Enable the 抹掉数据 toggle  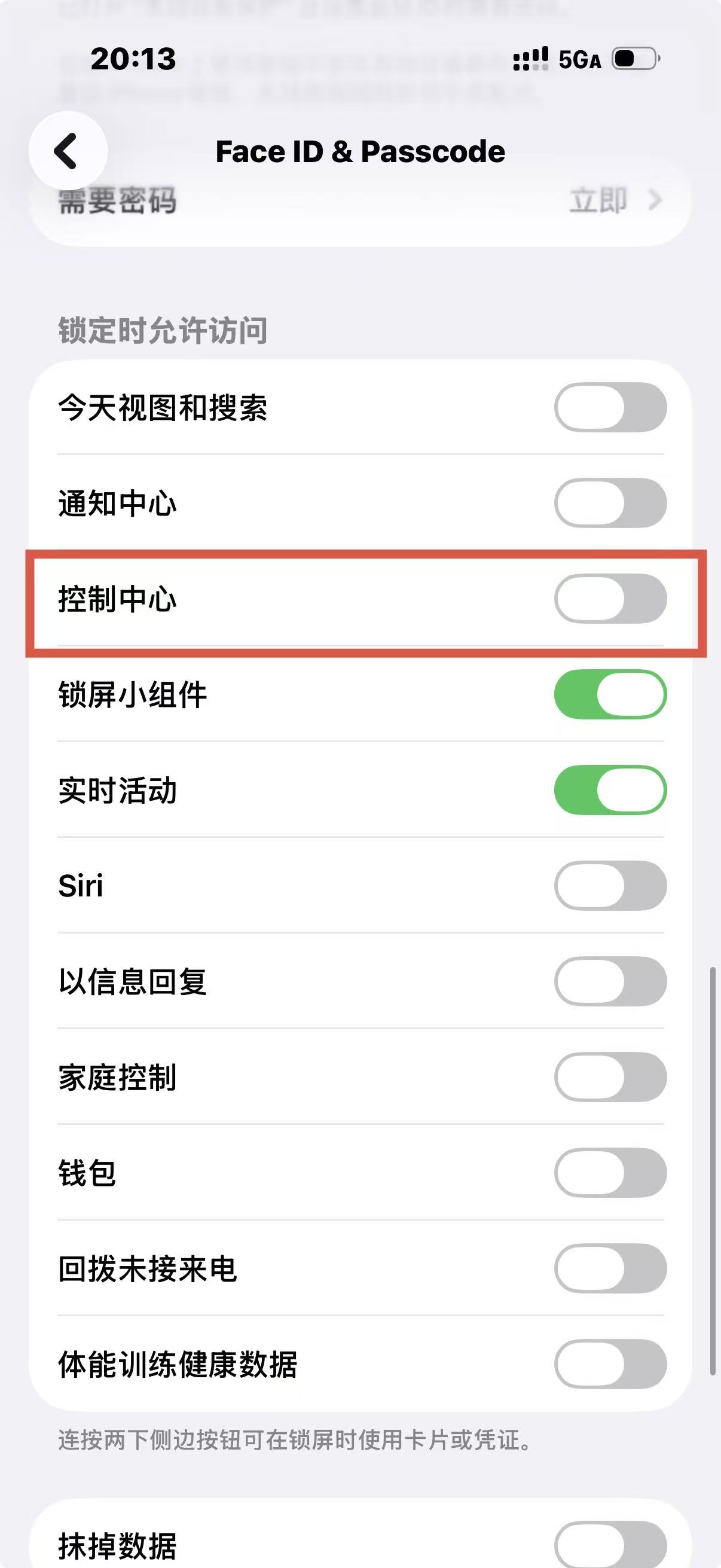pos(610,1545)
